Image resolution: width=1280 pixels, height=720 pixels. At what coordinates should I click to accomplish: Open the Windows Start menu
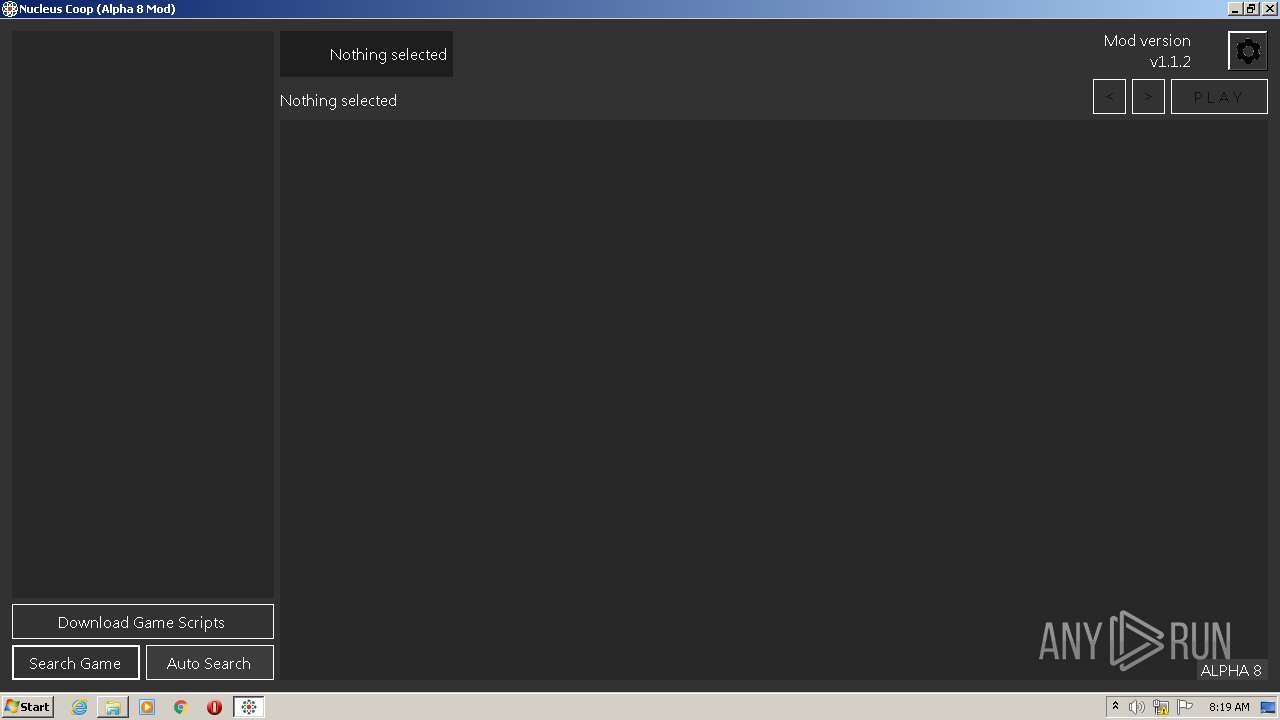pyautogui.click(x=27, y=706)
